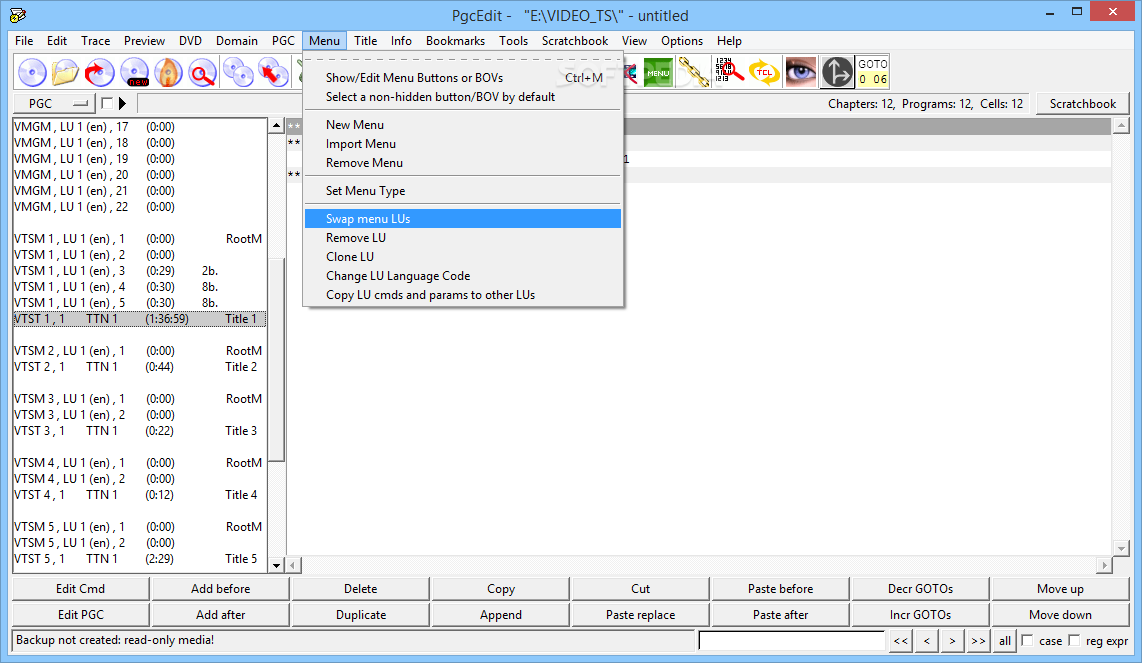1142x663 pixels.
Task: Open the Domain menu
Action: 237,41
